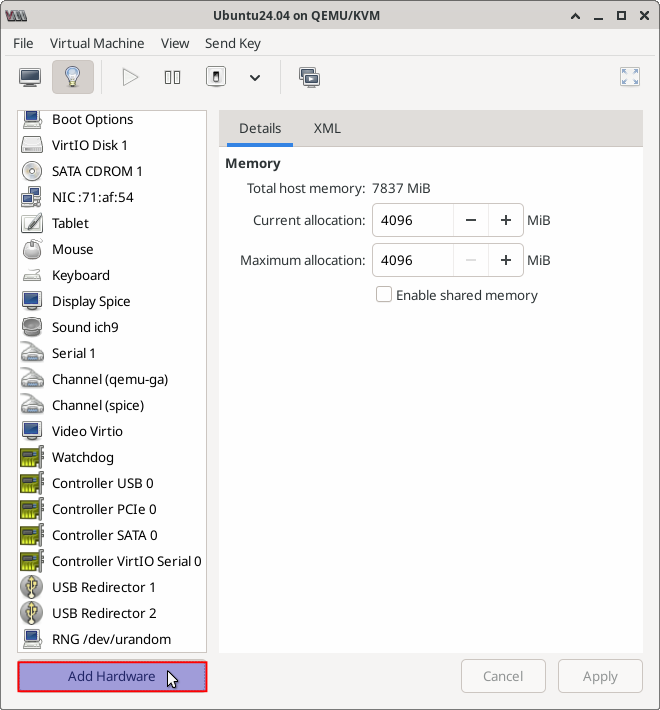Open the Virtual Machine menu
This screenshot has width=660, height=710.
(97, 43)
